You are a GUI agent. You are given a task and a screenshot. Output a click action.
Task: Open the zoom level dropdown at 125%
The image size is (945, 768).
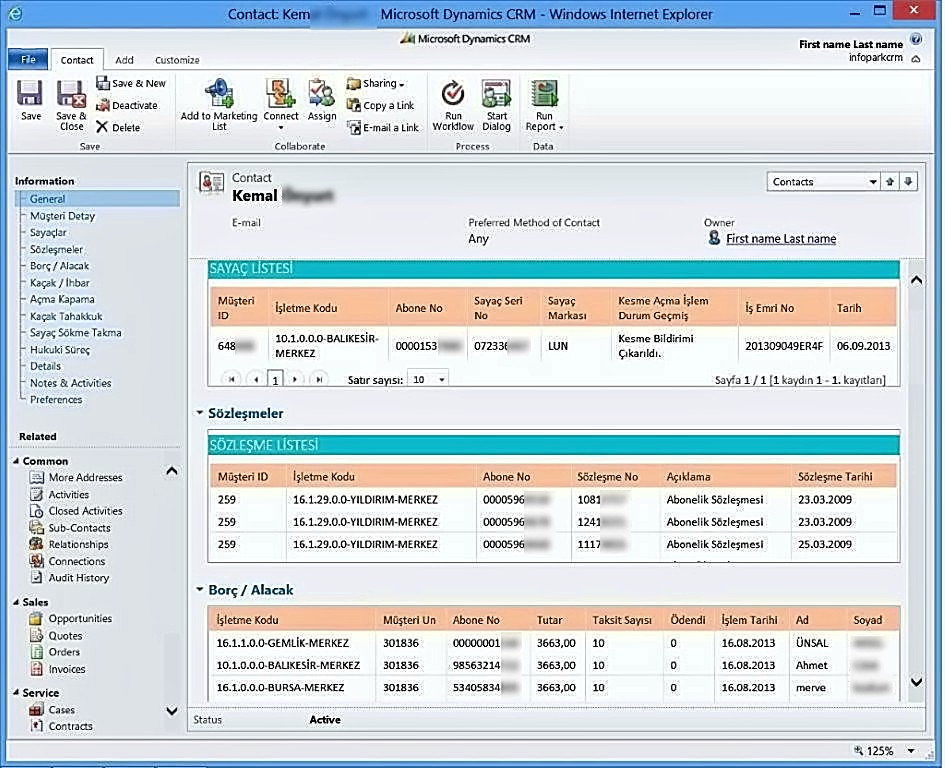coord(911,751)
